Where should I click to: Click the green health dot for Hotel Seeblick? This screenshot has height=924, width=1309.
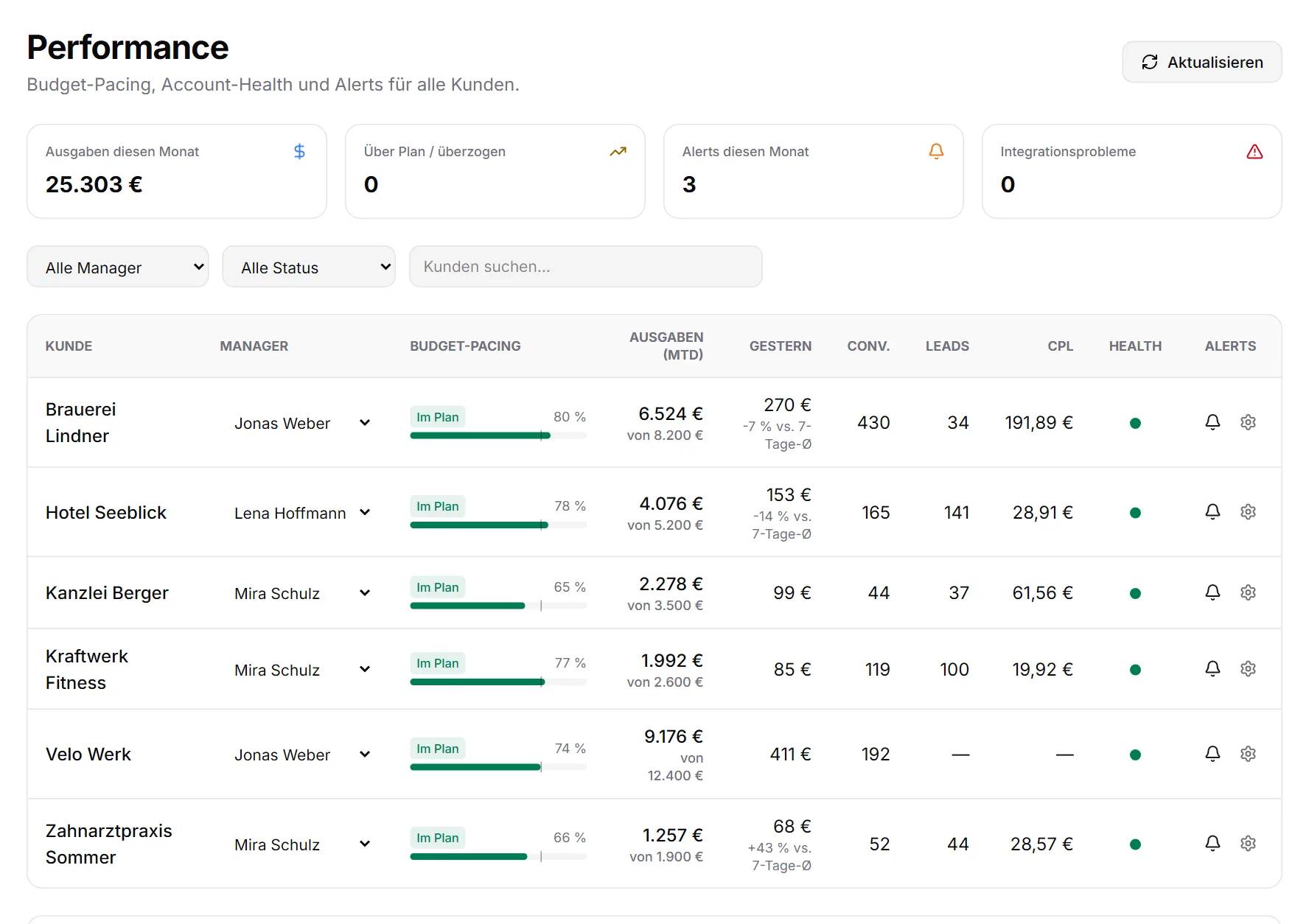coord(1135,513)
